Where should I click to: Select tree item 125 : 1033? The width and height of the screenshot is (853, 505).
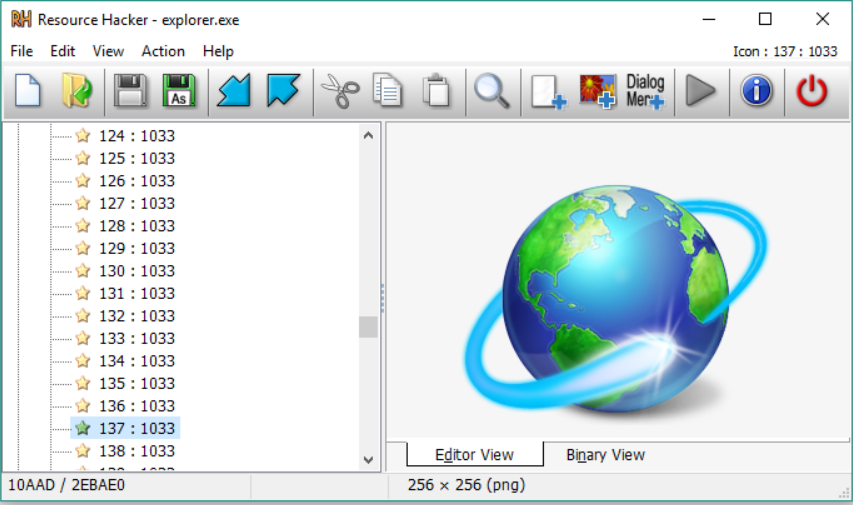[x=137, y=158]
